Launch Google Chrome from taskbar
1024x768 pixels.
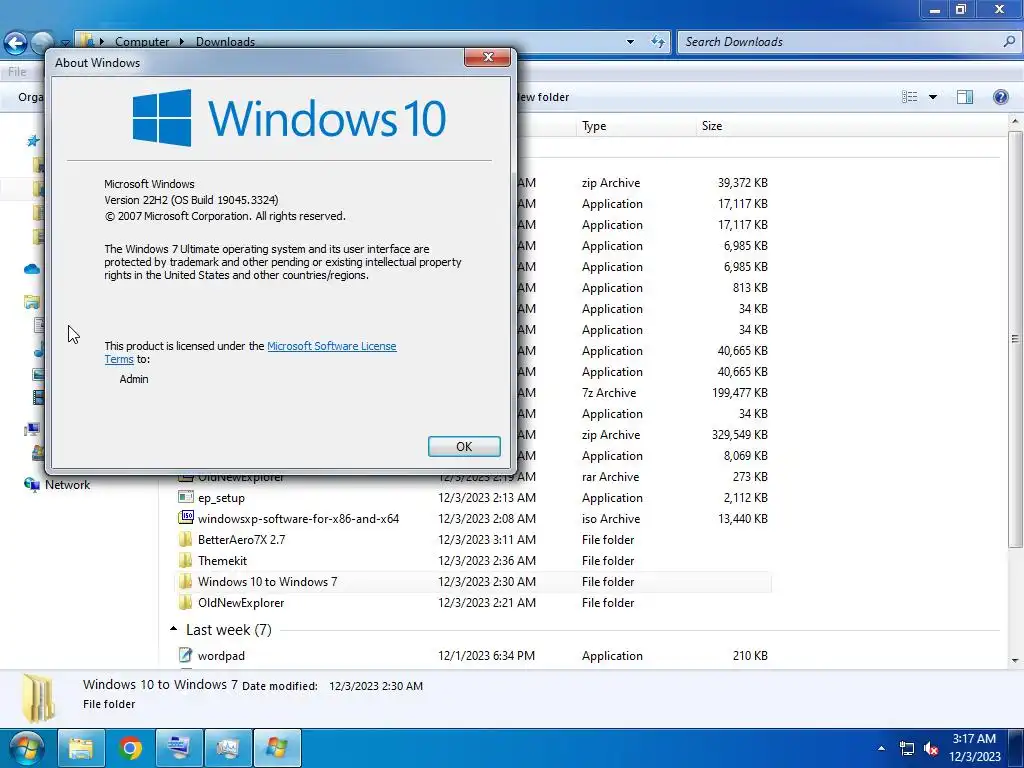point(130,748)
